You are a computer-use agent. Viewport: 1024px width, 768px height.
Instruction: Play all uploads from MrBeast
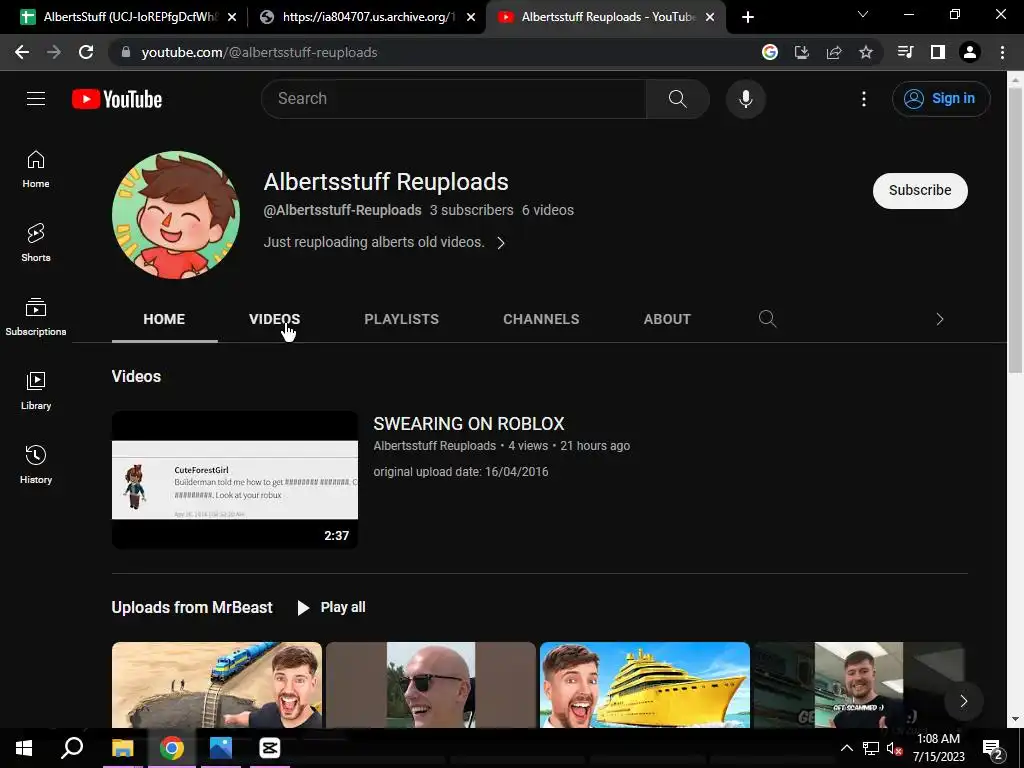(331, 607)
